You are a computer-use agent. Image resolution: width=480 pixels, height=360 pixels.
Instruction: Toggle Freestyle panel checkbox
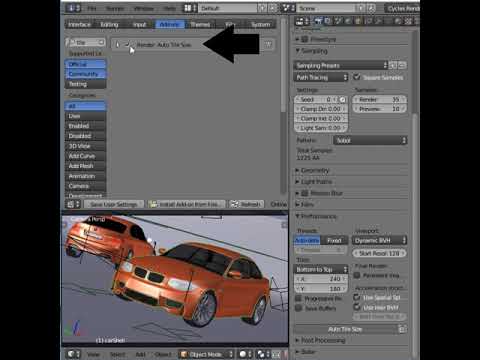click(x=305, y=39)
